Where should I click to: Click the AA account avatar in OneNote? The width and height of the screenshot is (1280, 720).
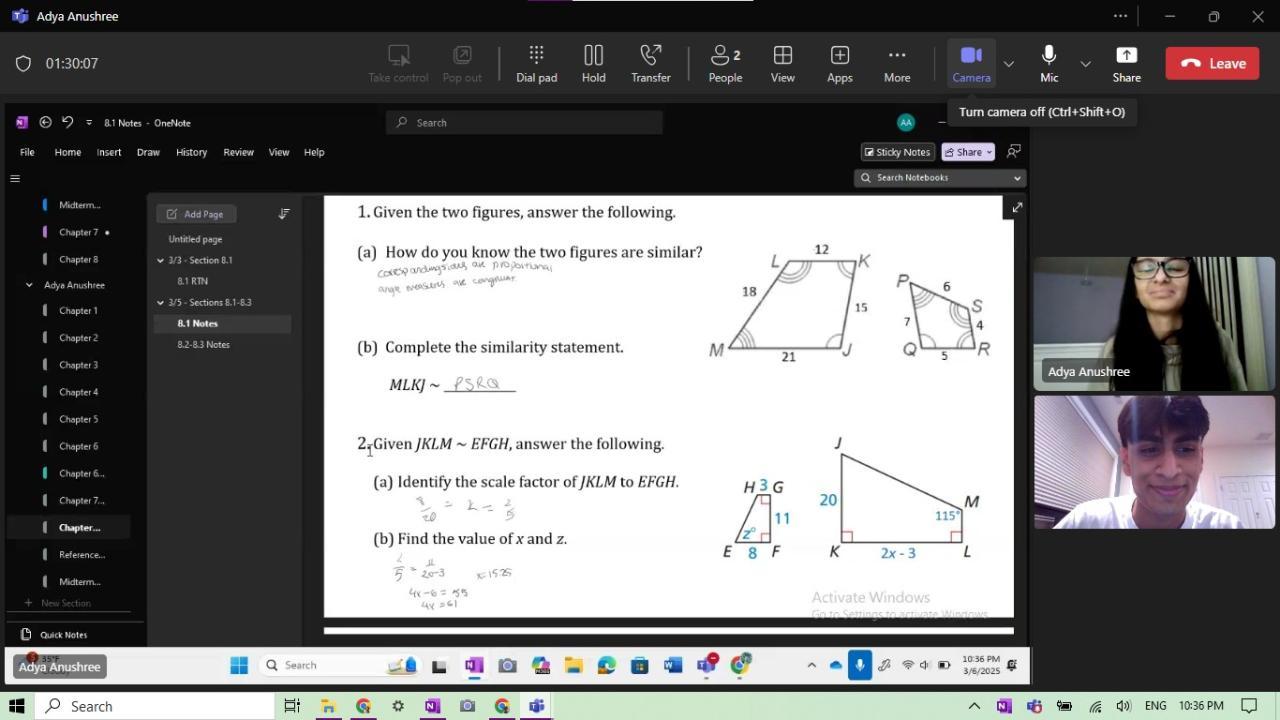[906, 122]
